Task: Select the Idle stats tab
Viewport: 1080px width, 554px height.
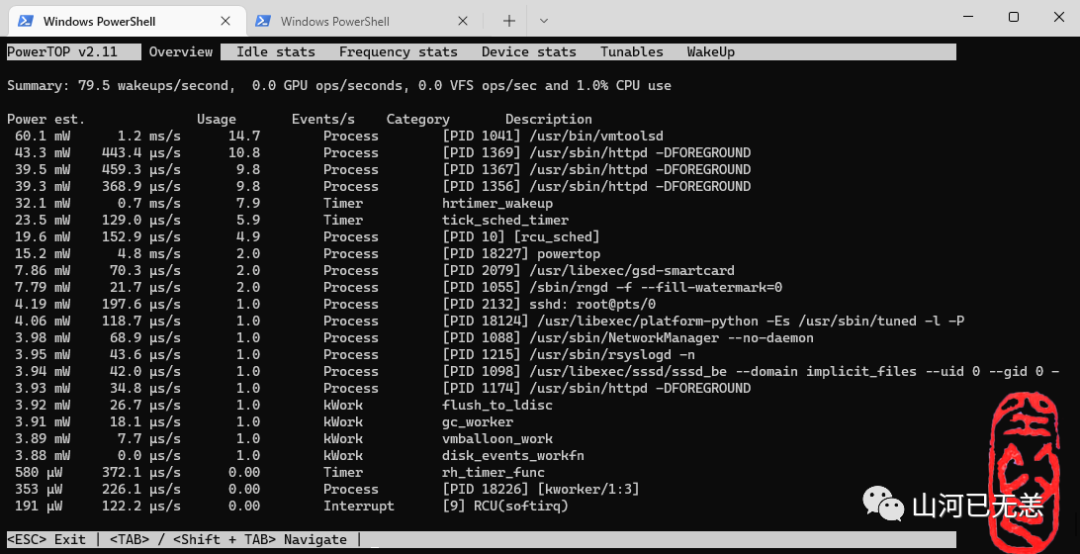Action: 276,52
